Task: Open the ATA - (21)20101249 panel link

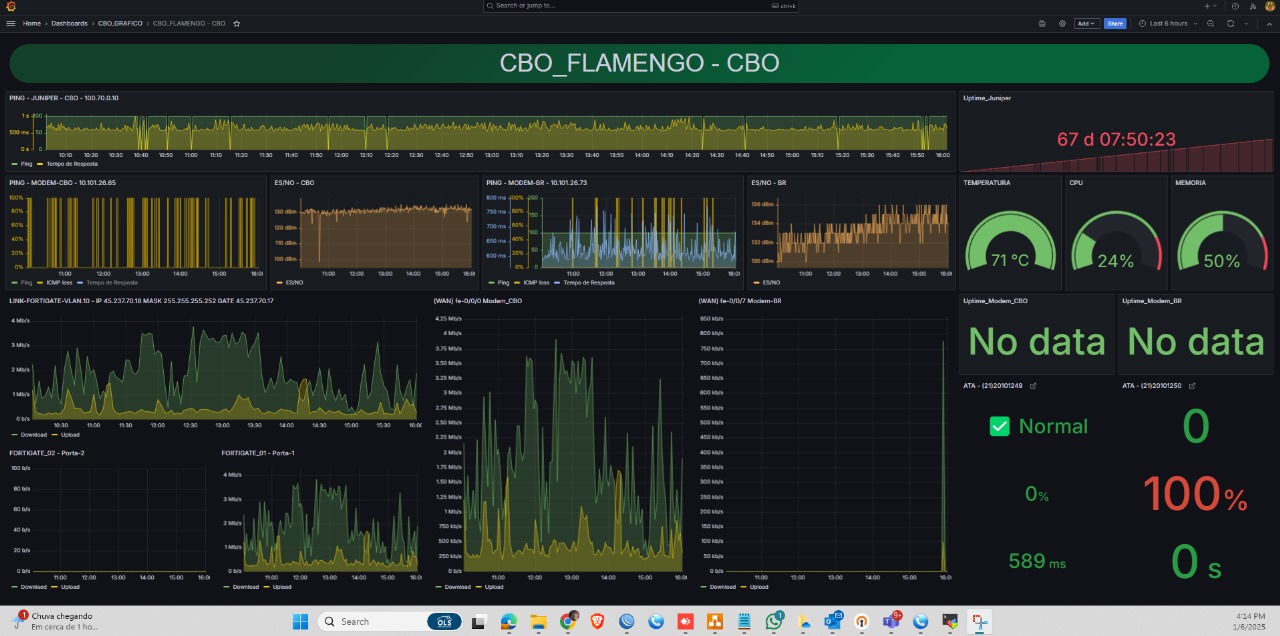Action: pyautogui.click(x=1033, y=386)
